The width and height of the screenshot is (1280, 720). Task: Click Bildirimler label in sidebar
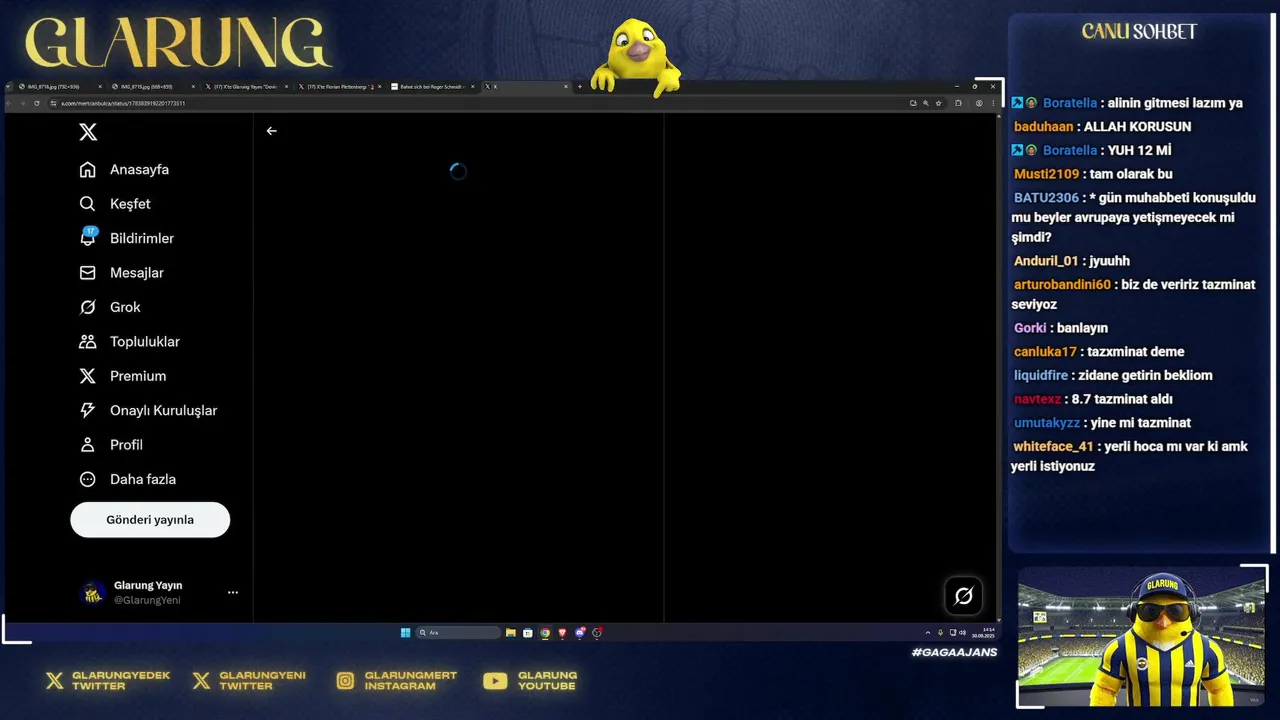tap(142, 238)
